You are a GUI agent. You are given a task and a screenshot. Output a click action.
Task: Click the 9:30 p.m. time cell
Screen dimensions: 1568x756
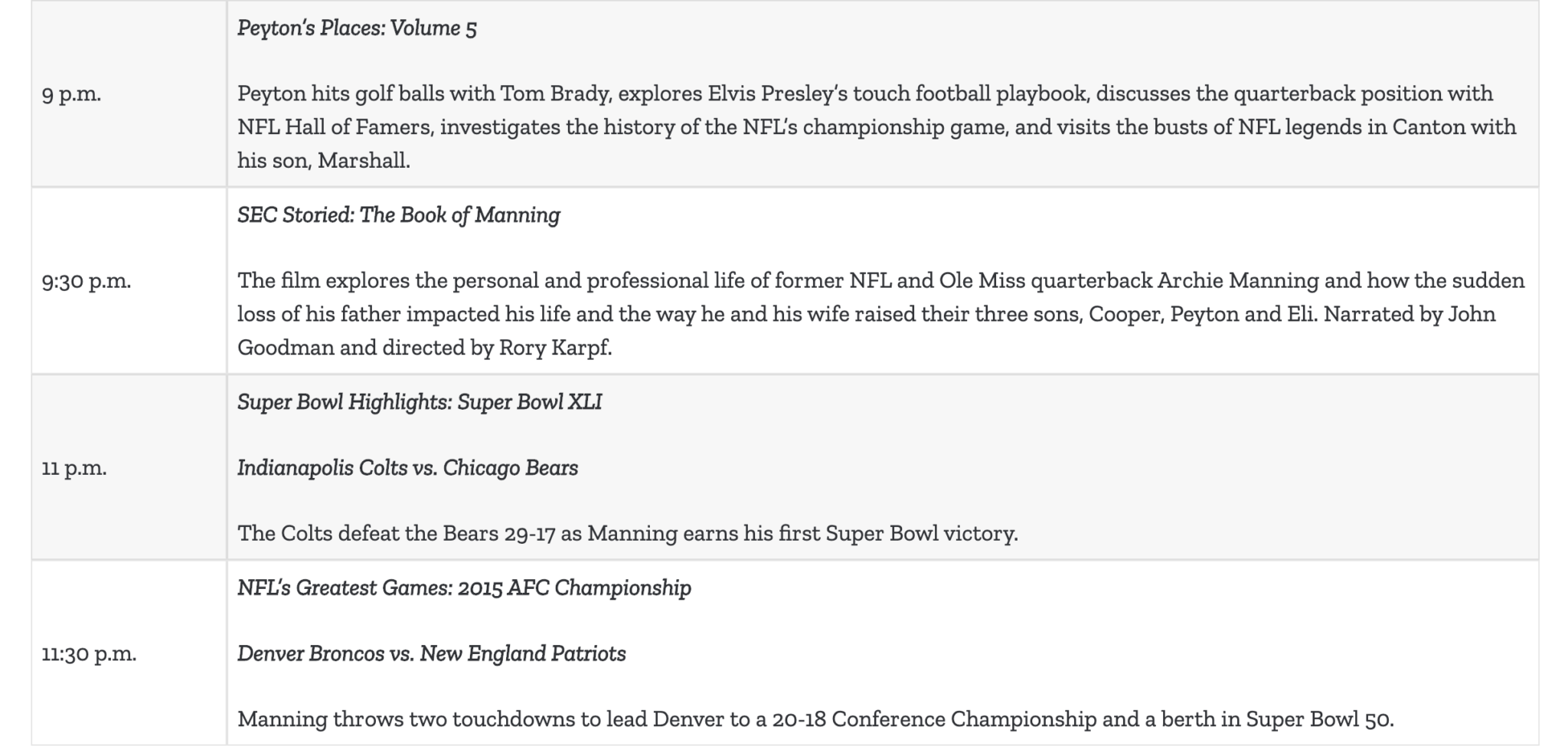(129, 280)
